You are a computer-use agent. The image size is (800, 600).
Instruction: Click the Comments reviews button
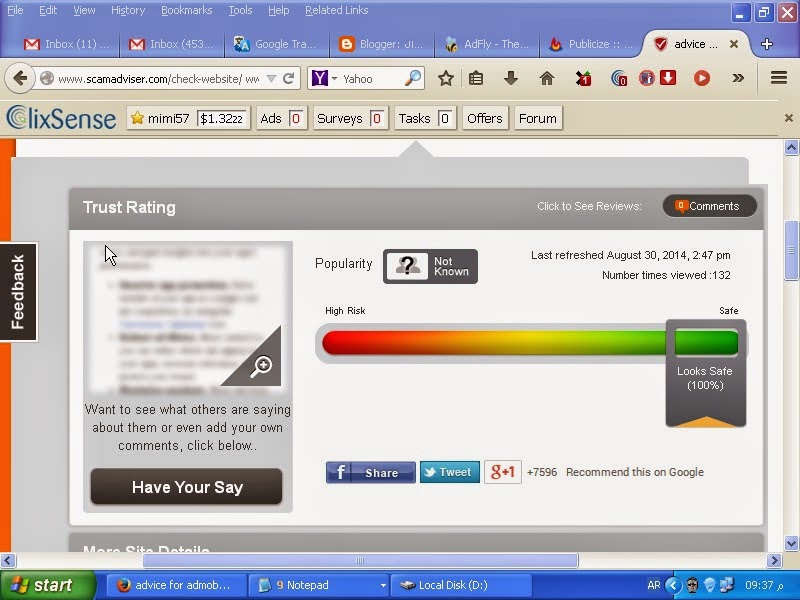click(x=709, y=206)
